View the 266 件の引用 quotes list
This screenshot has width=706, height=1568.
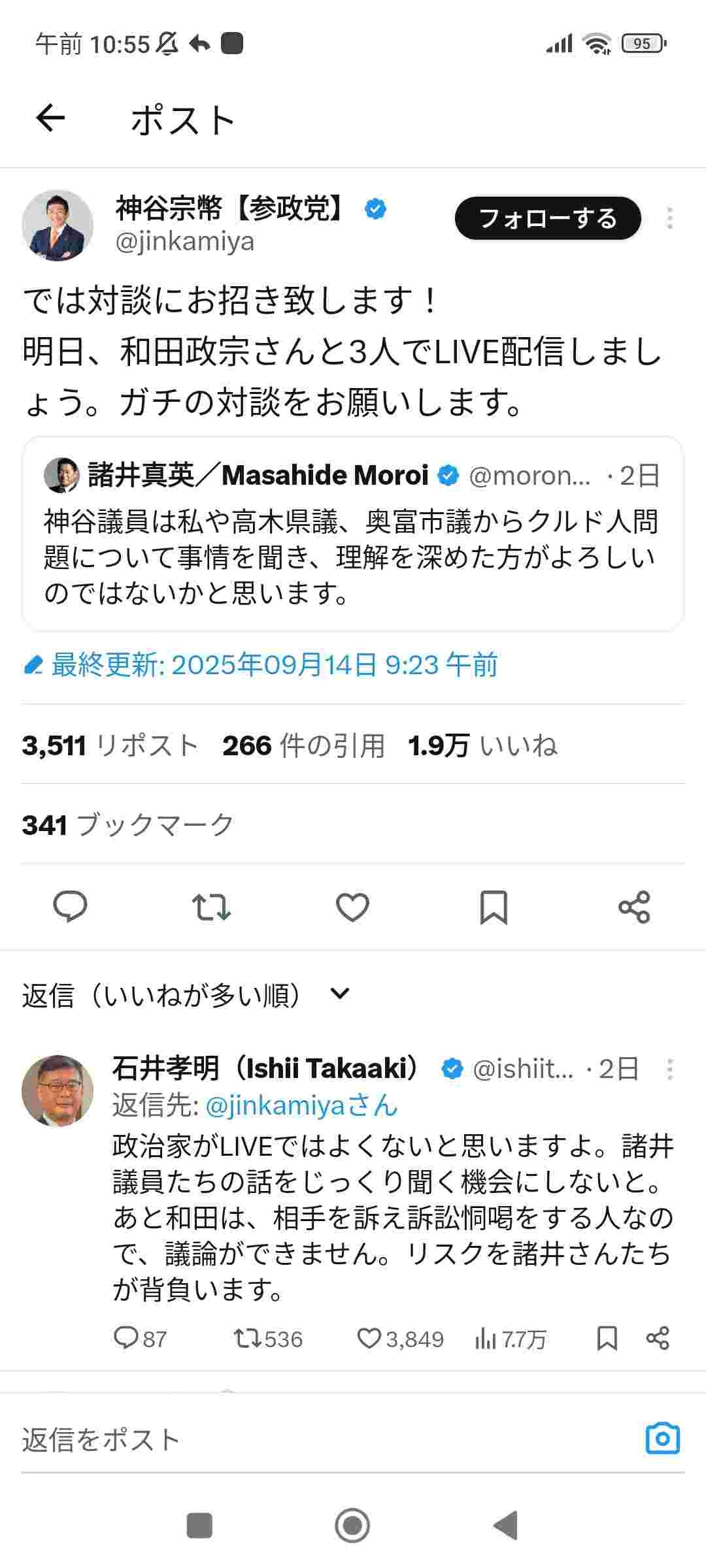click(303, 745)
